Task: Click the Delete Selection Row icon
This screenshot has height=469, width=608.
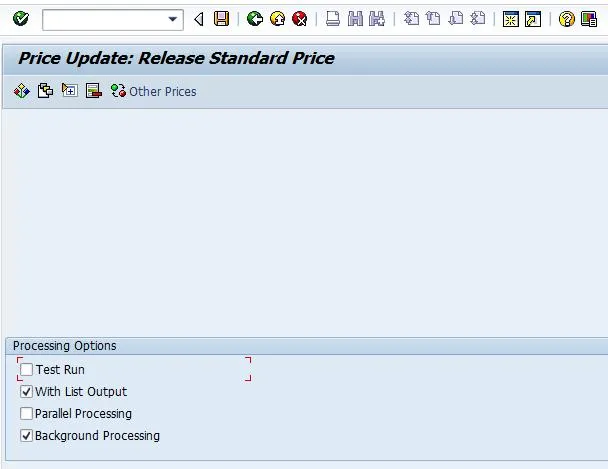Action: [x=94, y=91]
